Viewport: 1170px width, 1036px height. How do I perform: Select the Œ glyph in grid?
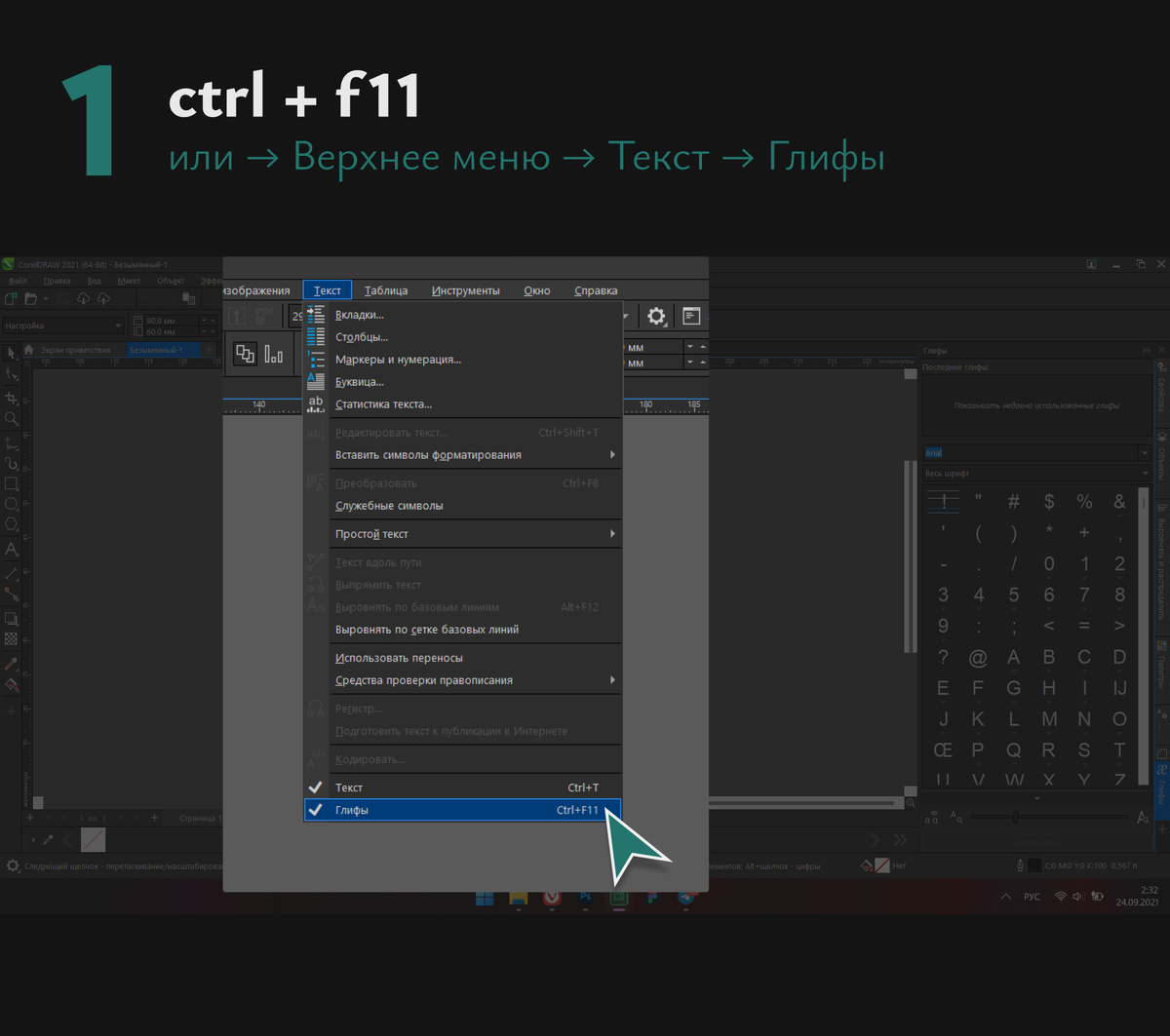pos(943,750)
